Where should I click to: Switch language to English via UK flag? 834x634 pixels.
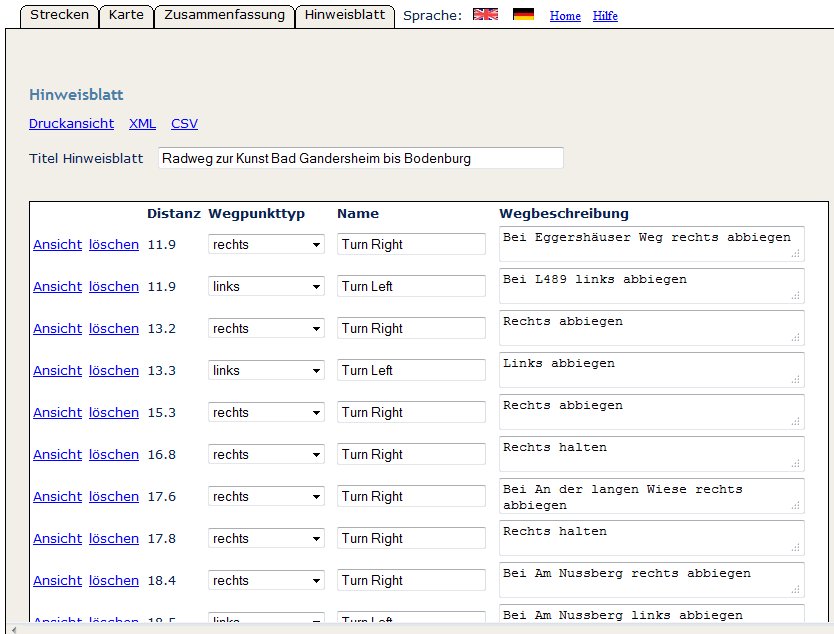(485, 15)
